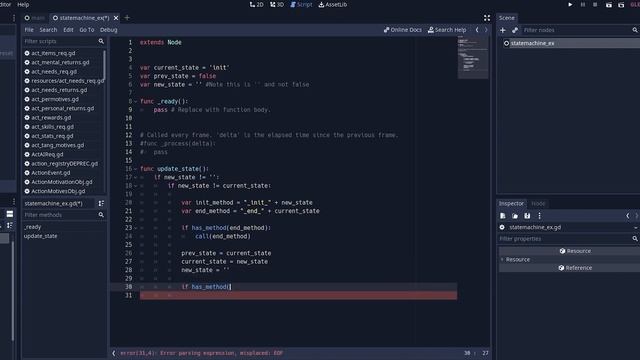Screen dimensions: 640x360
Task: Open act_needs_req.gd script
Action: point(54,71)
